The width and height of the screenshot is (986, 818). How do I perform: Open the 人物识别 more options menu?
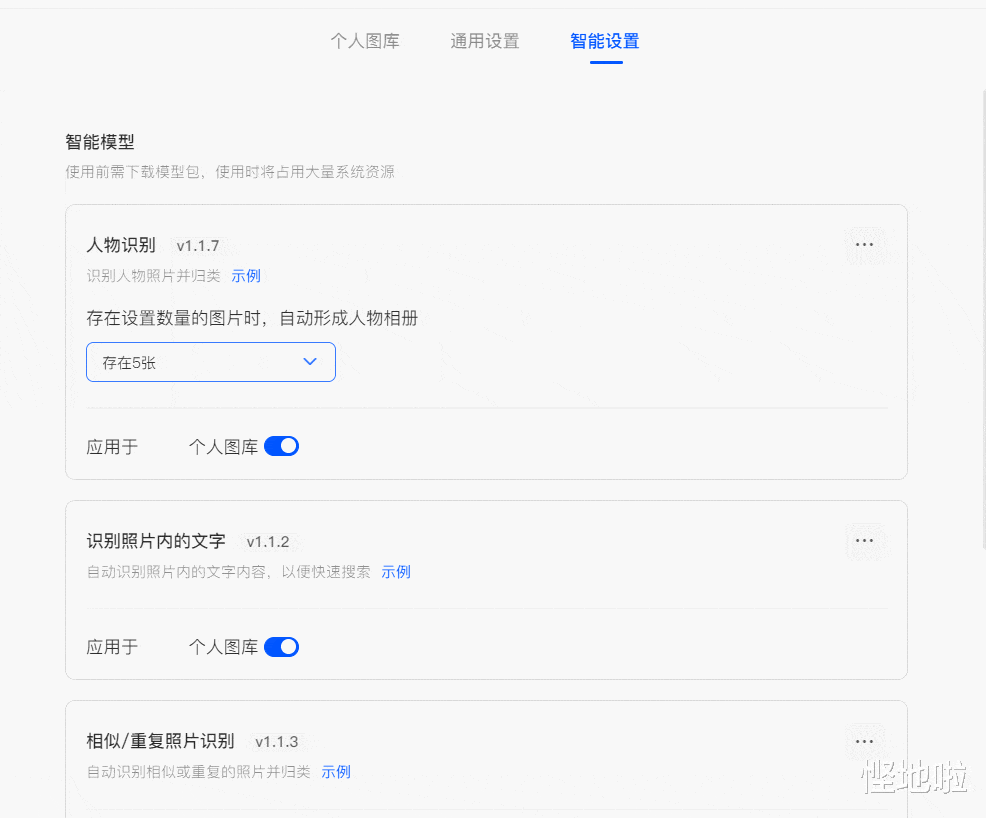point(865,245)
